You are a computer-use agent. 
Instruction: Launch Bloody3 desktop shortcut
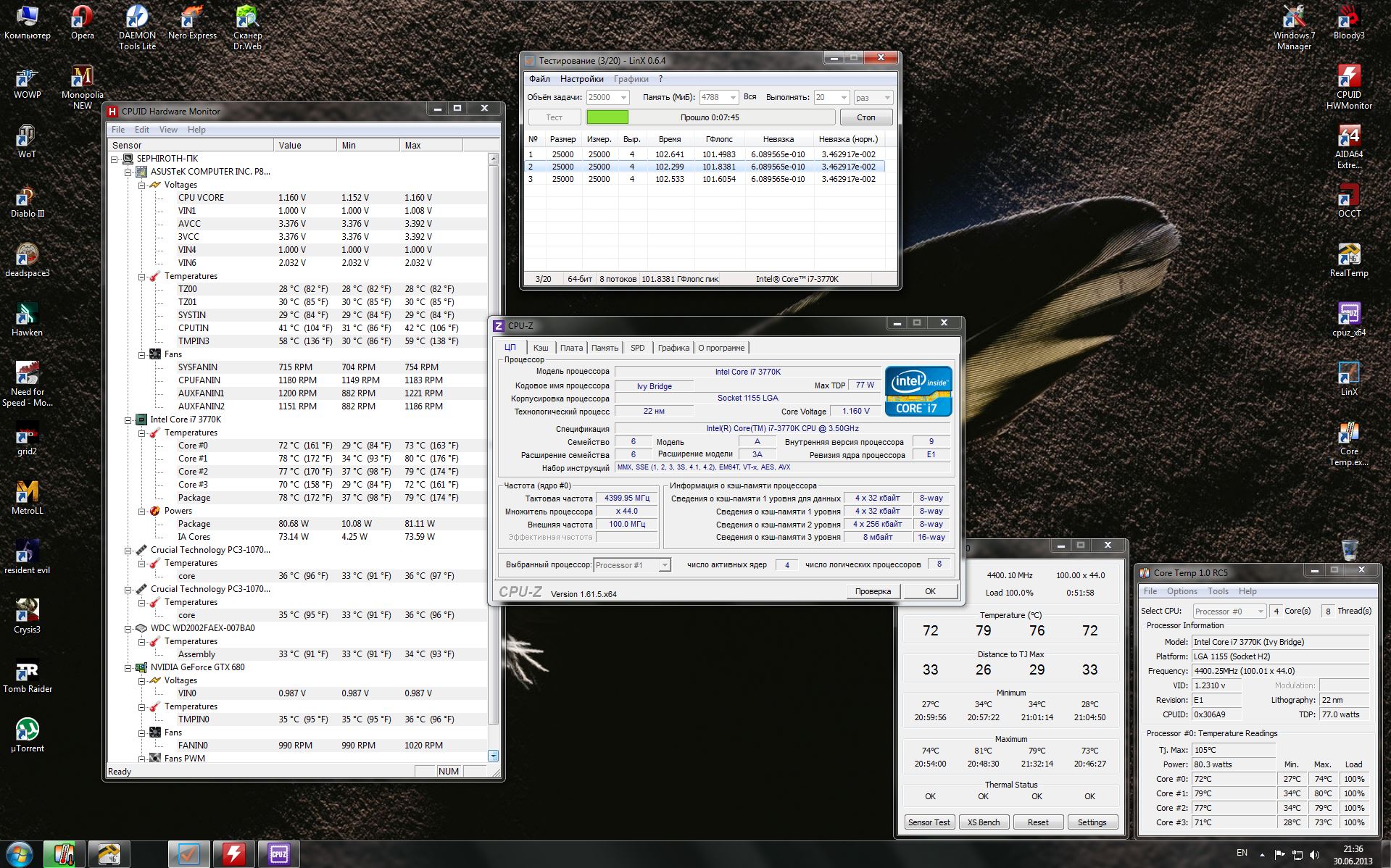pyautogui.click(x=1349, y=22)
